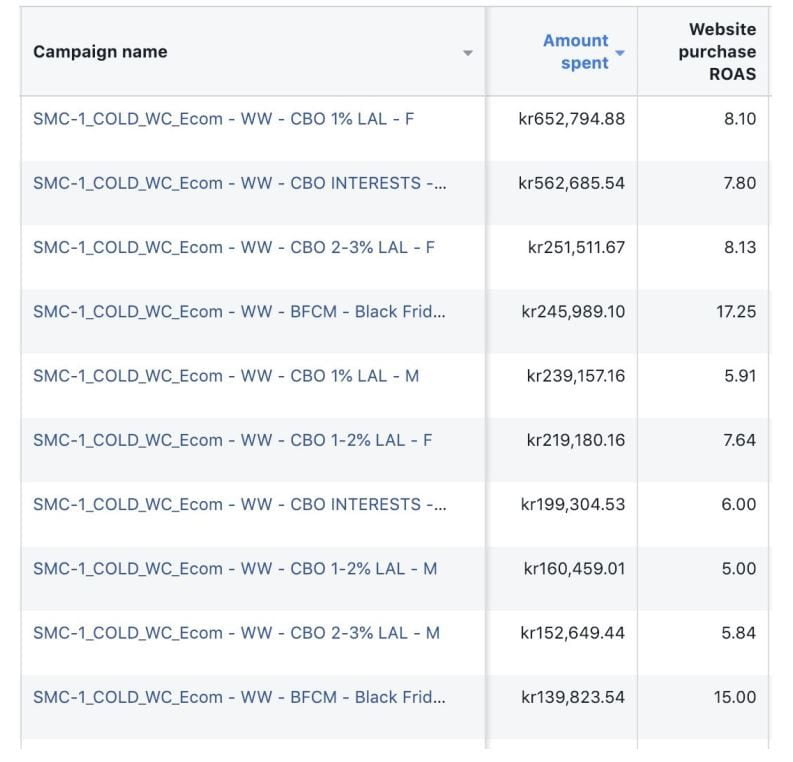Open campaign CBO 1-2% LAL - M
This screenshot has width=793, height=762.
[x=235, y=568]
